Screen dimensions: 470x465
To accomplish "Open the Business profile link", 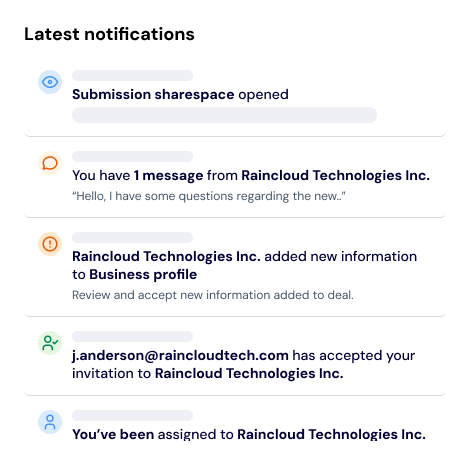I will tap(143, 275).
